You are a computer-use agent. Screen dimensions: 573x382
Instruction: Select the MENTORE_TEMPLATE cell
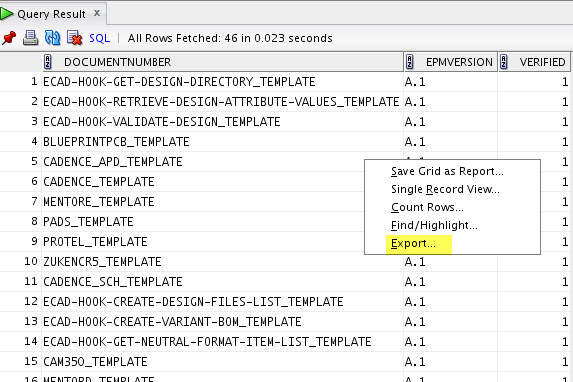point(203,202)
